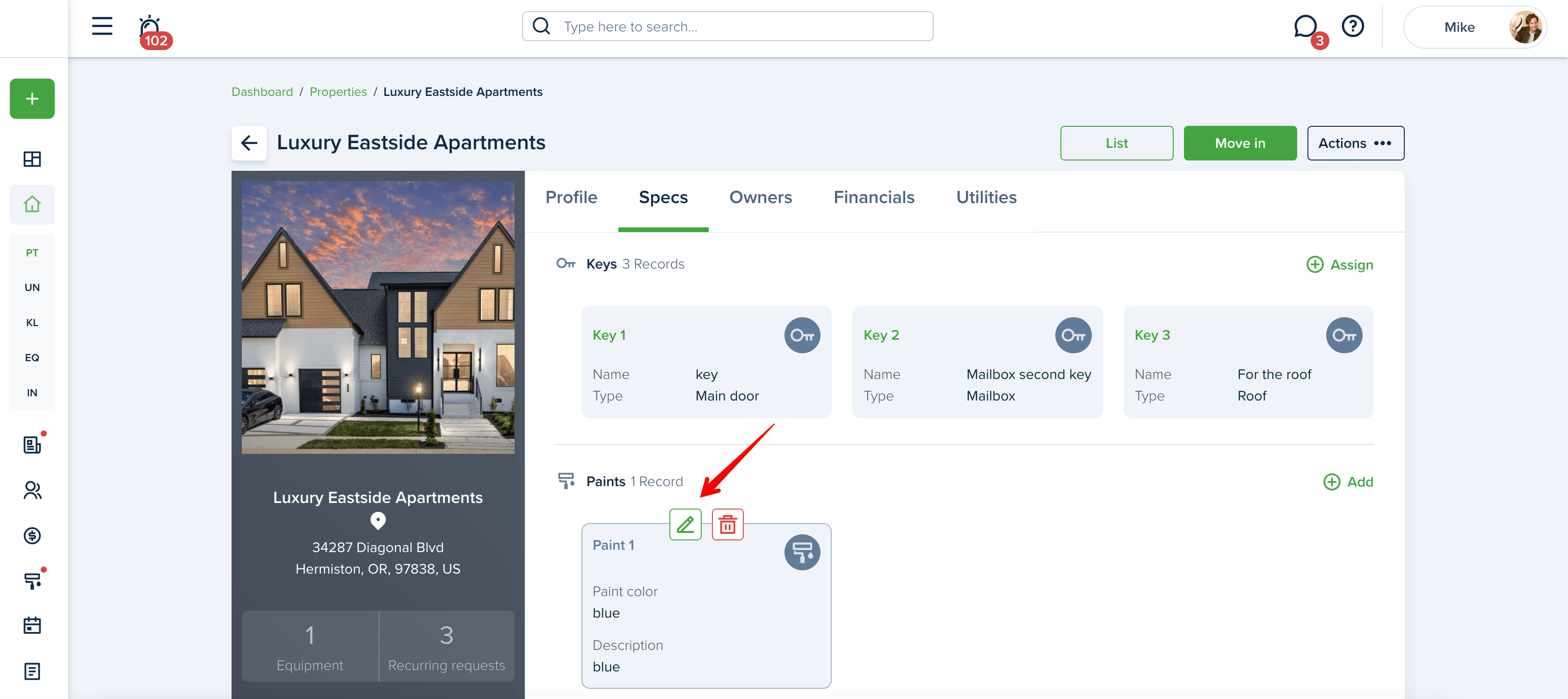The width and height of the screenshot is (1568, 699).
Task: Select PT in the sidebar
Action: pos(32,253)
